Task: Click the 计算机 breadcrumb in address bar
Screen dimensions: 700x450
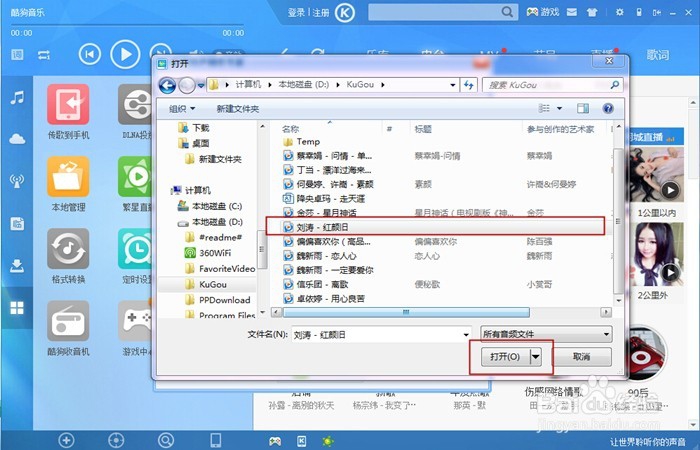Action: (248, 84)
